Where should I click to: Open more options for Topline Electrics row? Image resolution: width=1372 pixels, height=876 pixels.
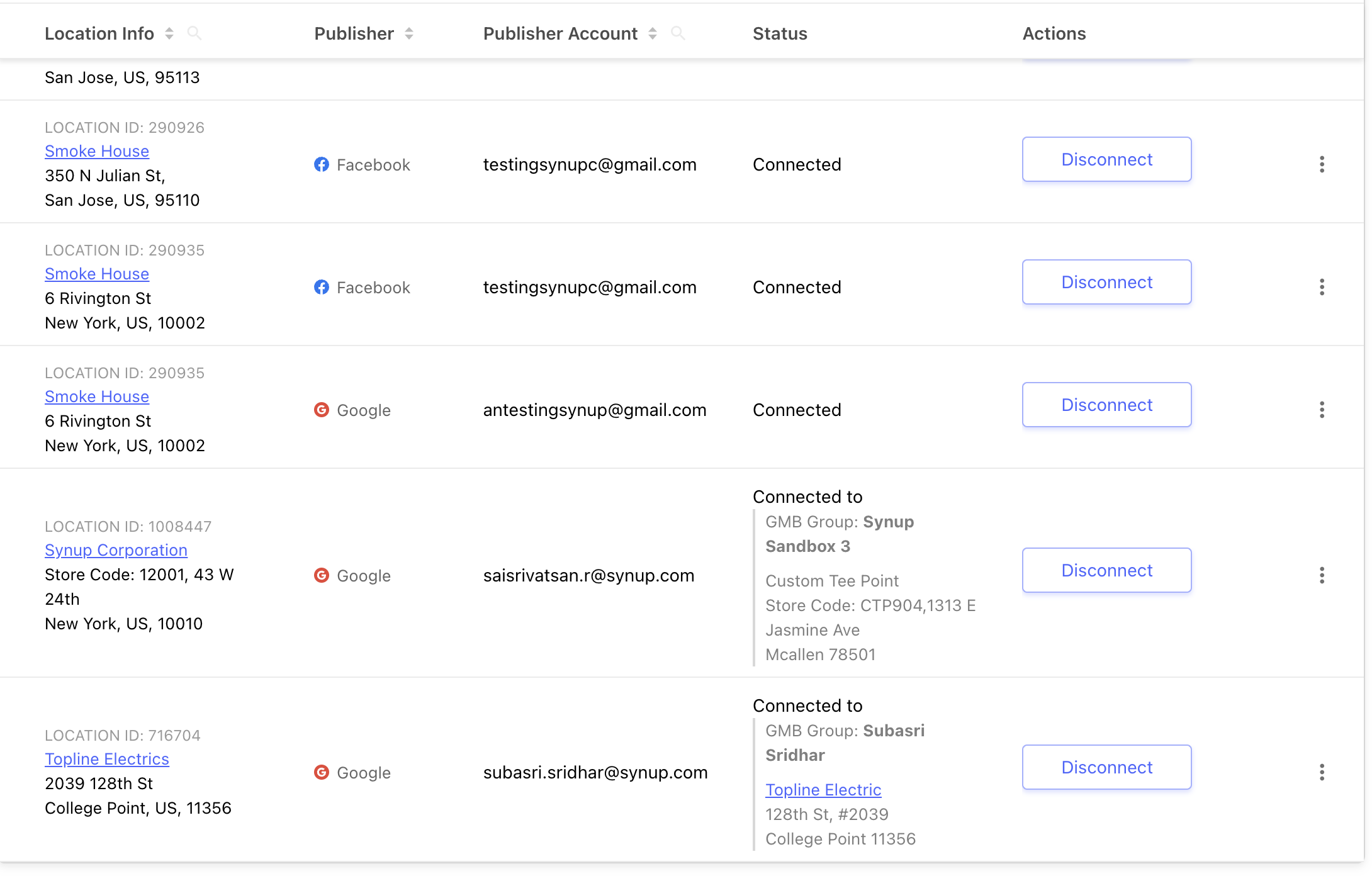pos(1322,772)
